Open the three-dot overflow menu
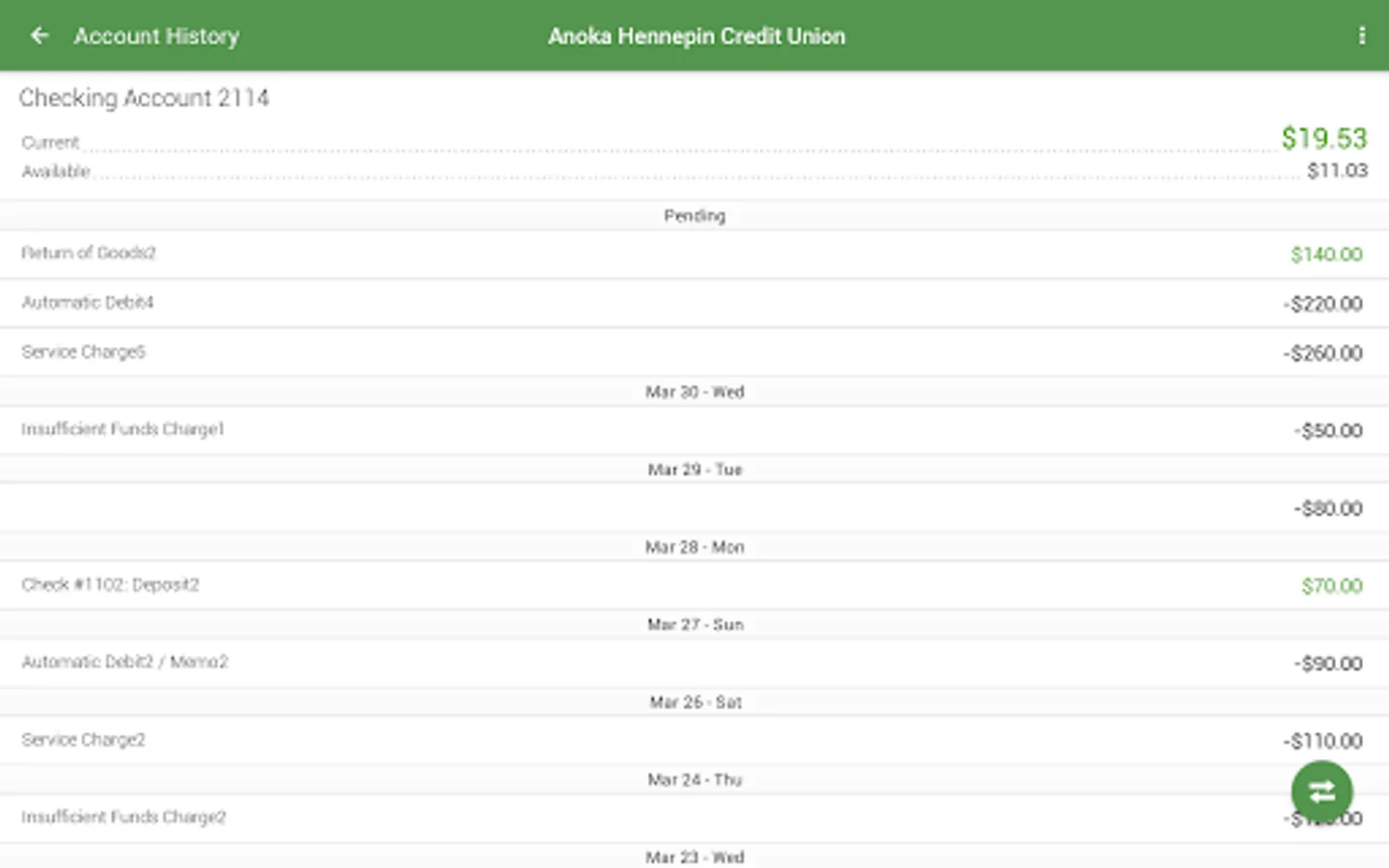This screenshot has width=1389, height=868. 1361,36
